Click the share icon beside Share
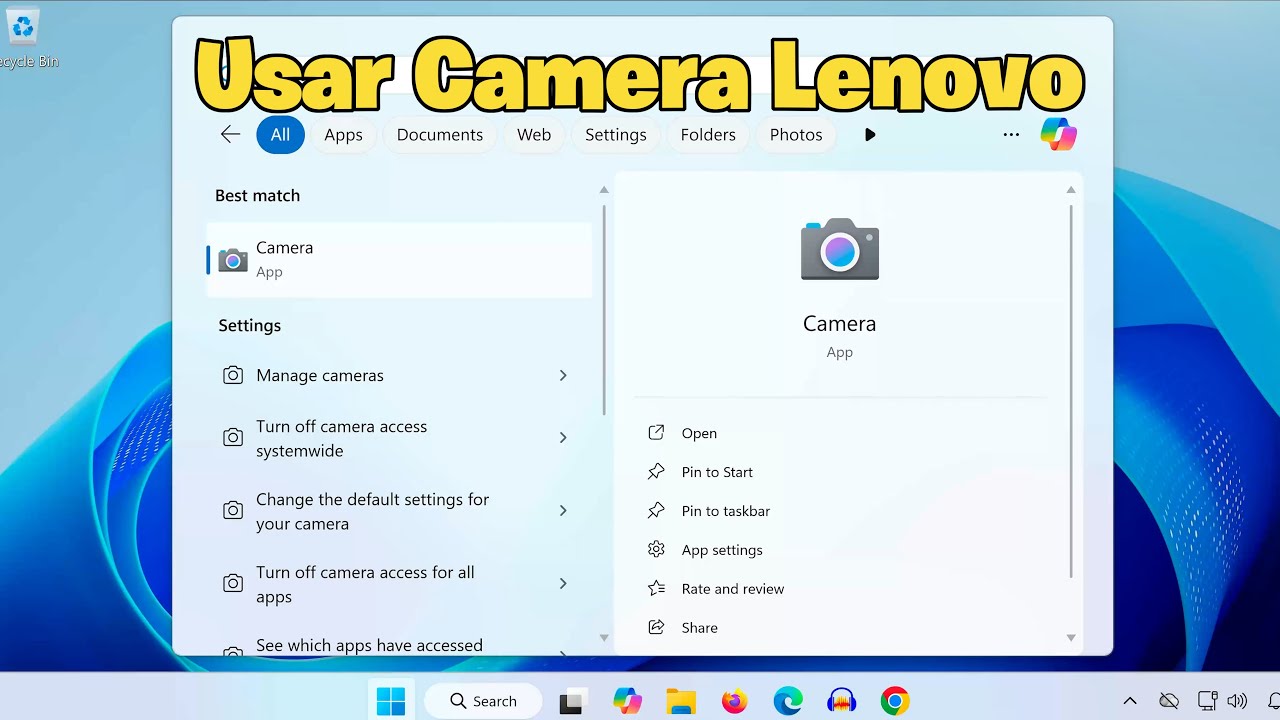 click(656, 628)
